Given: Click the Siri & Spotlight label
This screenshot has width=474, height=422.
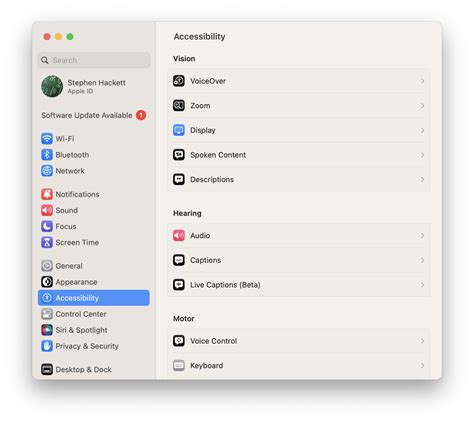Looking at the screenshot, I should click(82, 330).
